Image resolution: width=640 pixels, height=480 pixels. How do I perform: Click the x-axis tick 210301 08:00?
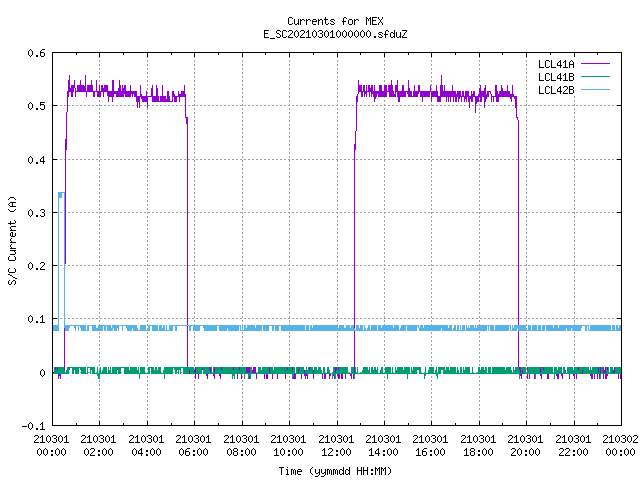[x=241, y=446]
